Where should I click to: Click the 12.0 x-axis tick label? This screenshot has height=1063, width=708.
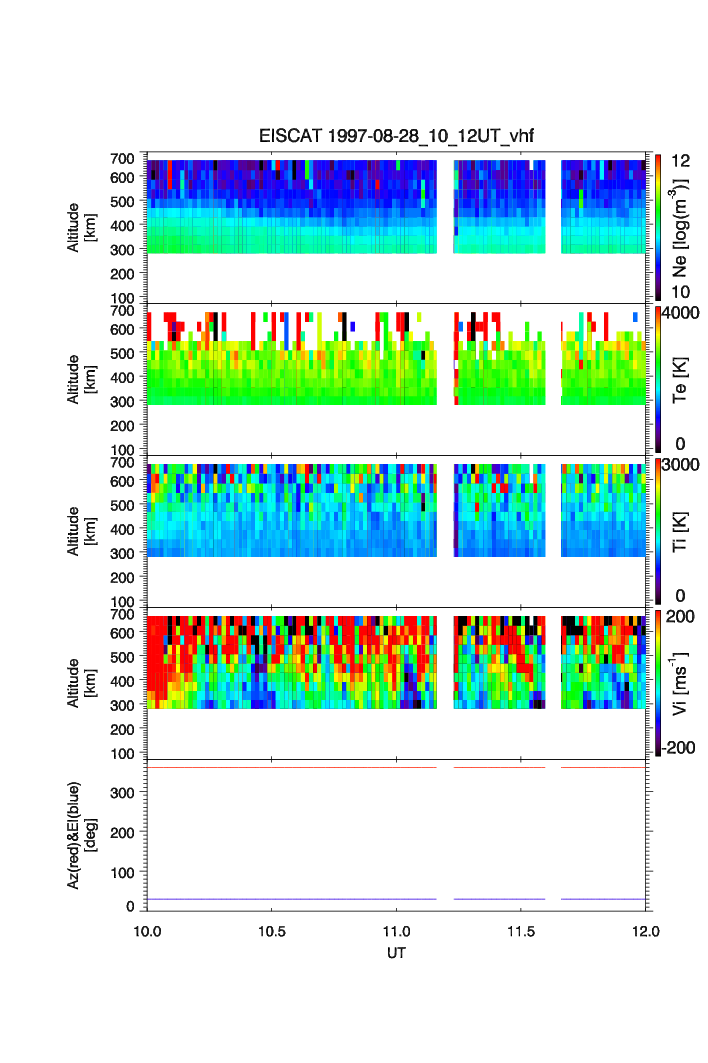coord(646,931)
